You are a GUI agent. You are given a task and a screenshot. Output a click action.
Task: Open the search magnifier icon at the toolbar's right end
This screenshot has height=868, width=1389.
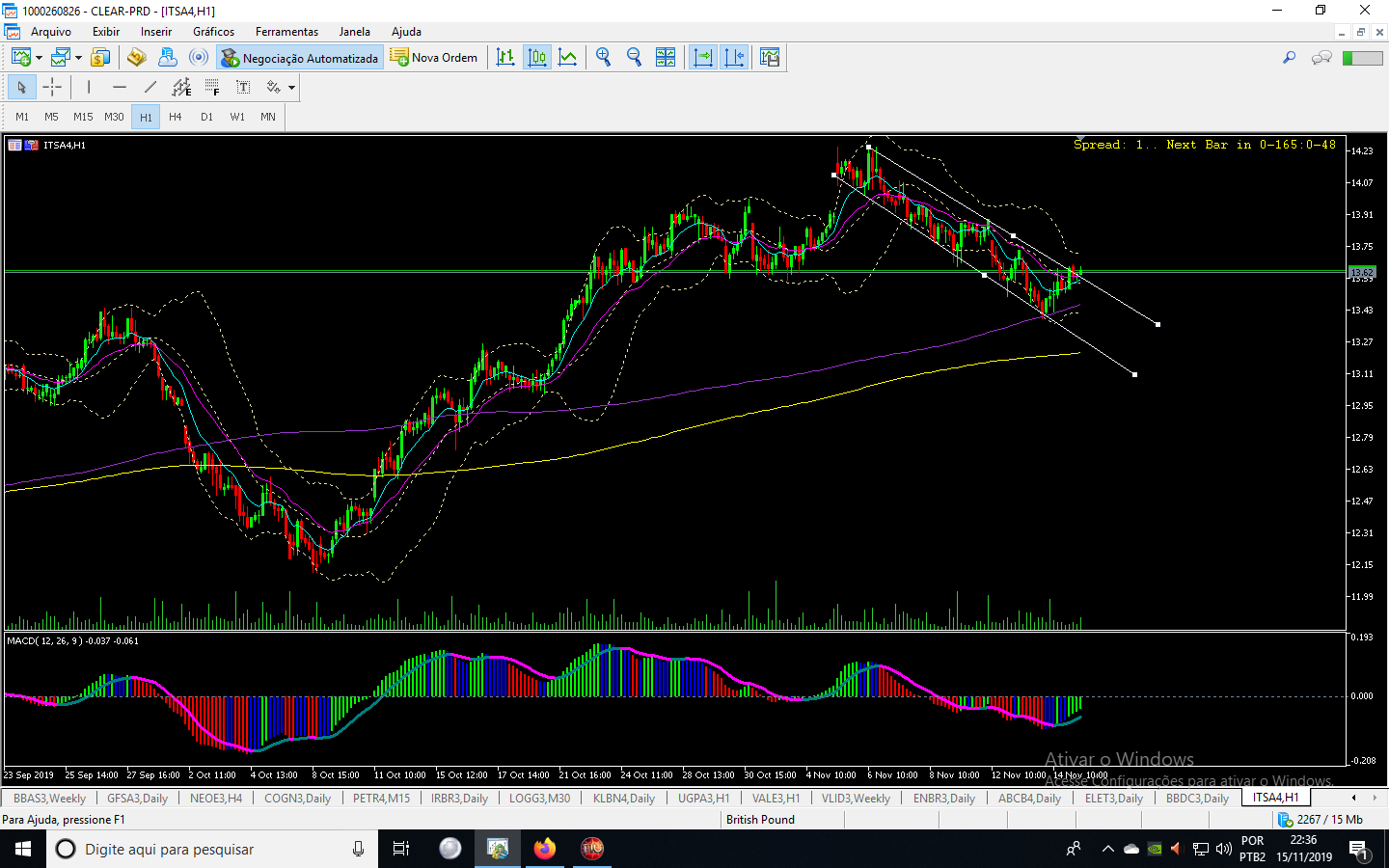(x=1289, y=58)
